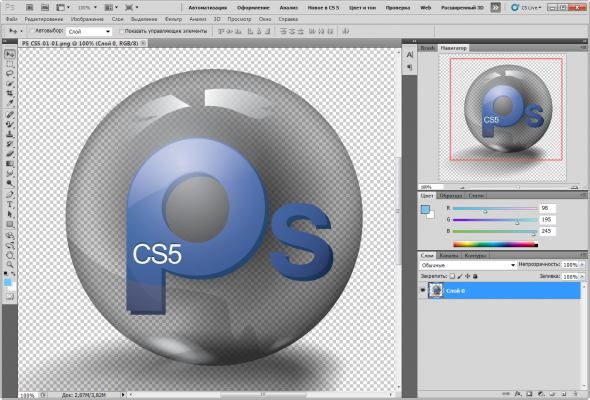The height and width of the screenshot is (400, 590).
Task: Launch Mini Bridge from the application bar
Action: click(x=45, y=7)
